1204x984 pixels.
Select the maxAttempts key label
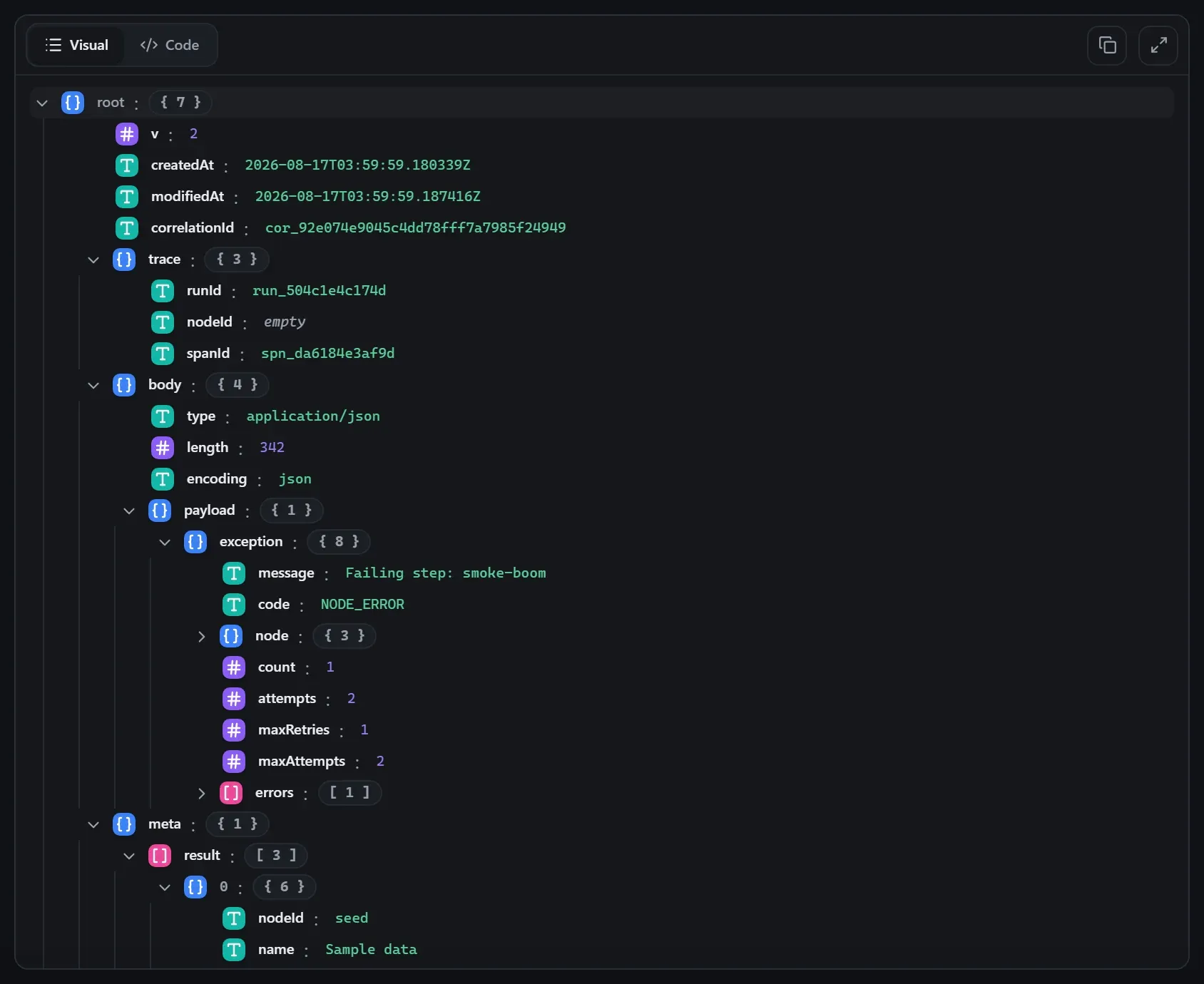pos(302,762)
